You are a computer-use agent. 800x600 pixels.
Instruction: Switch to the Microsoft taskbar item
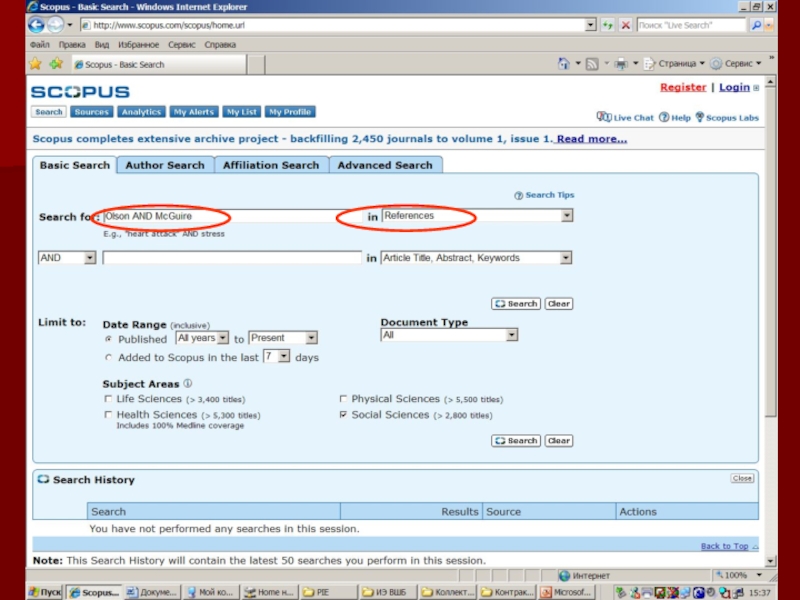tap(567, 592)
